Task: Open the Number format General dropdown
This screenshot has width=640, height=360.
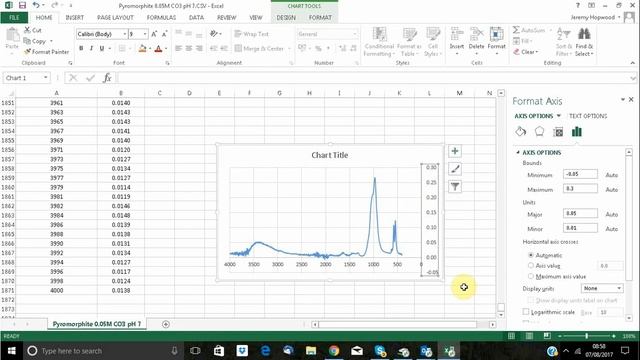Action: tap(355, 34)
